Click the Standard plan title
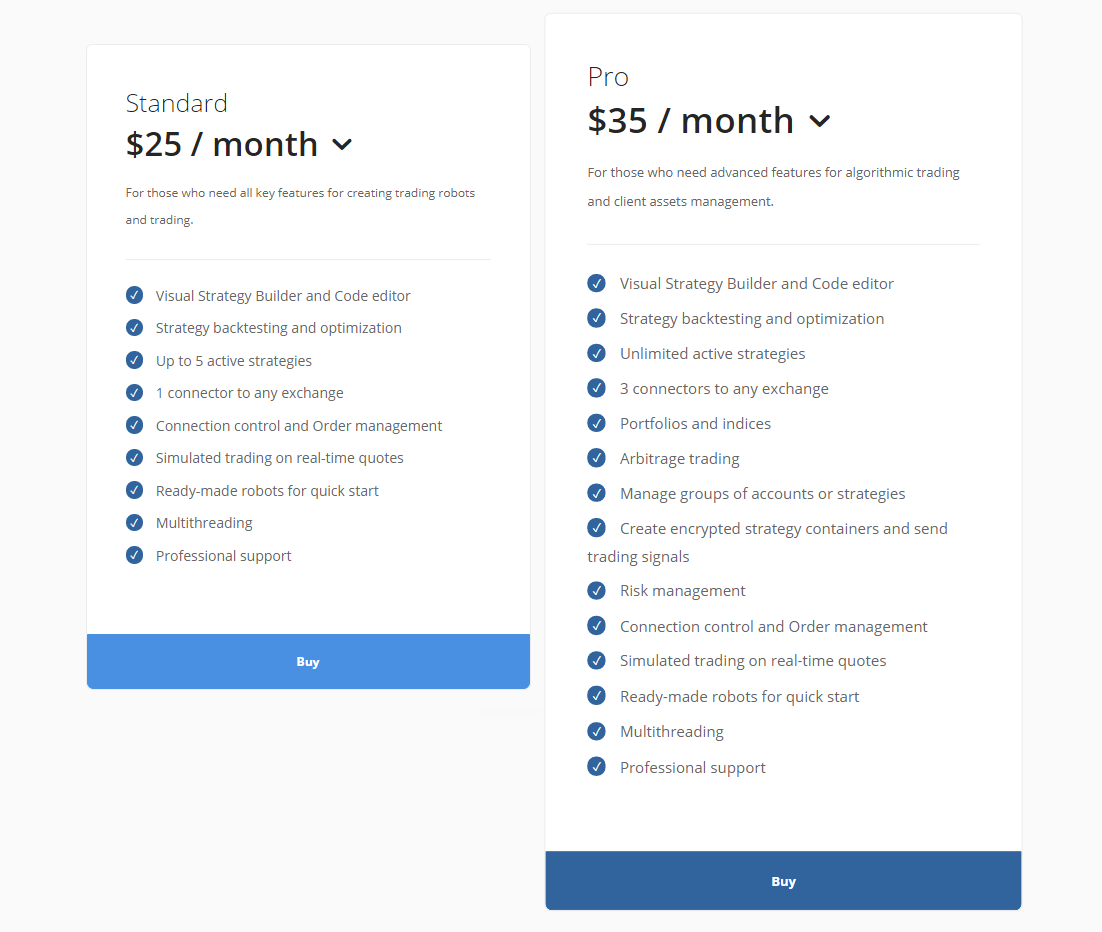This screenshot has width=1102, height=932. click(177, 103)
